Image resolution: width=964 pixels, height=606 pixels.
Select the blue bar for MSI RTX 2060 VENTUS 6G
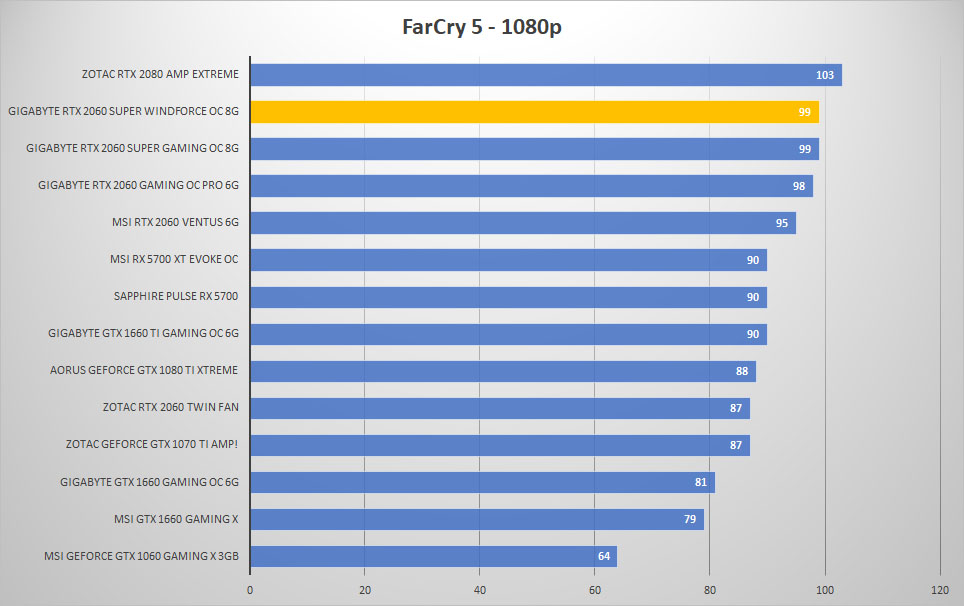click(x=523, y=223)
